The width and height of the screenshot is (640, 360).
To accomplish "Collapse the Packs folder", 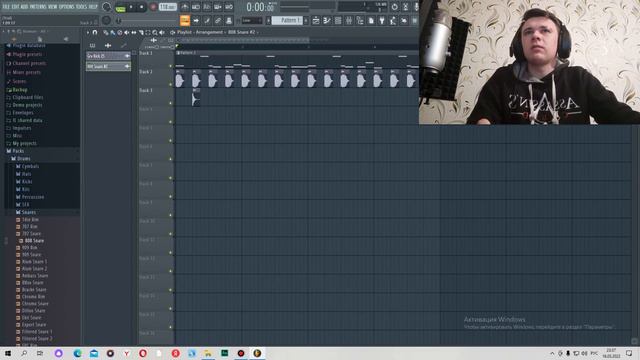I will click(18, 151).
